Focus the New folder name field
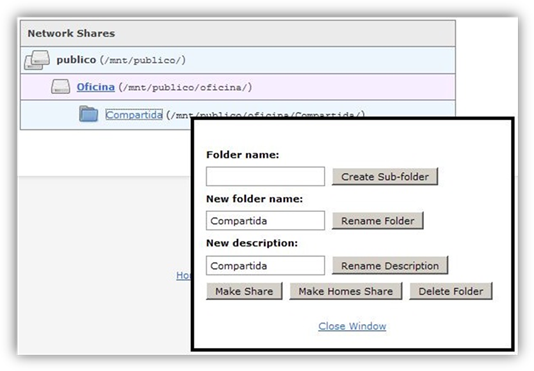This screenshot has width=534, height=371. point(265,220)
